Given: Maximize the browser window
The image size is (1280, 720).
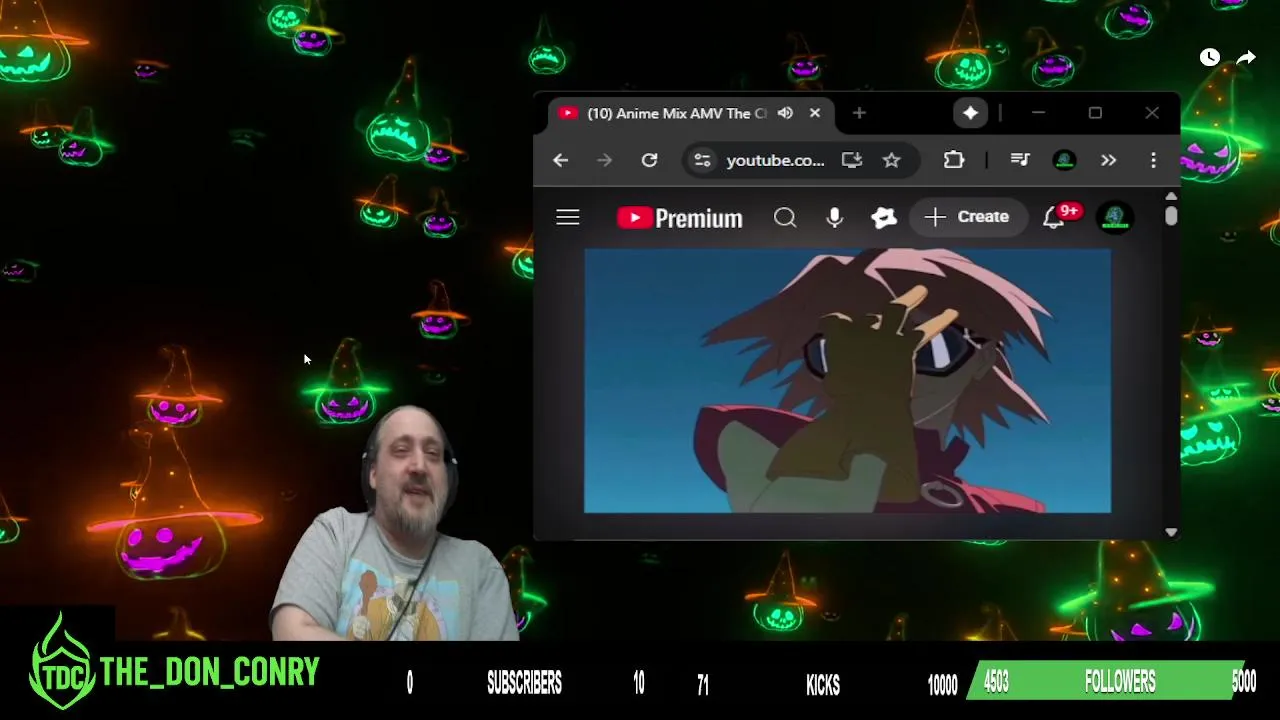Looking at the screenshot, I should (1095, 113).
